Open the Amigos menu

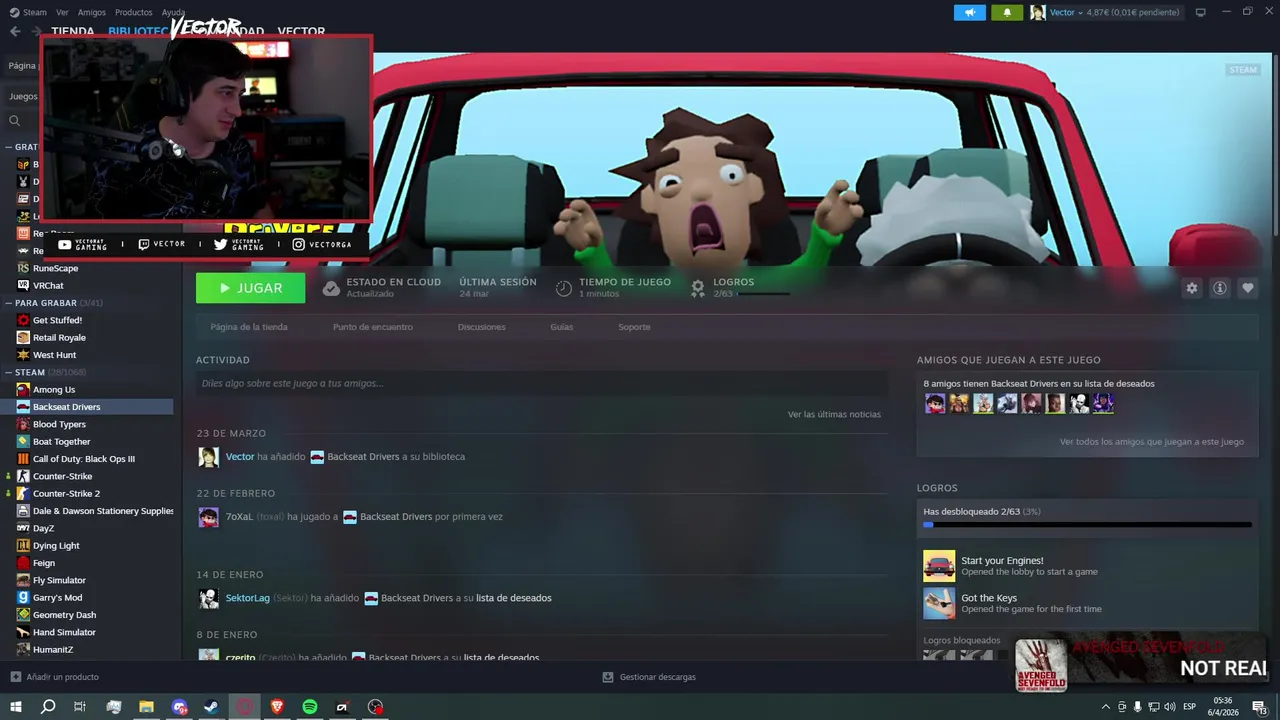click(92, 12)
